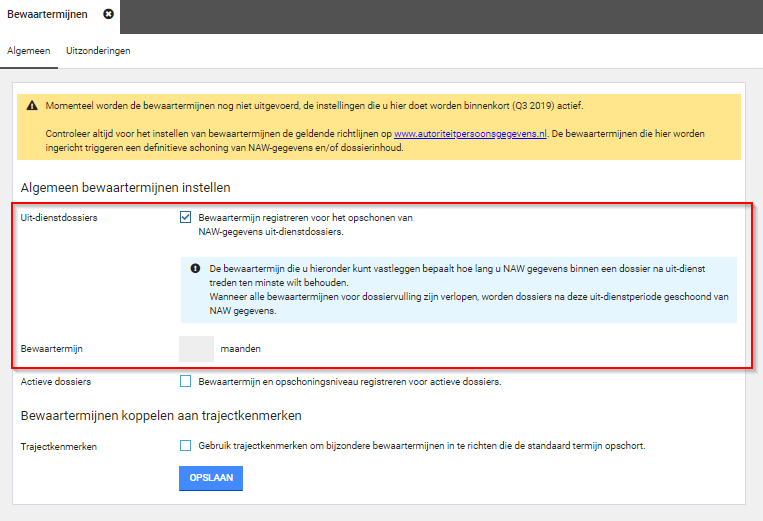Click the 'Uit-dienstdossiers' row label

pos(59,218)
